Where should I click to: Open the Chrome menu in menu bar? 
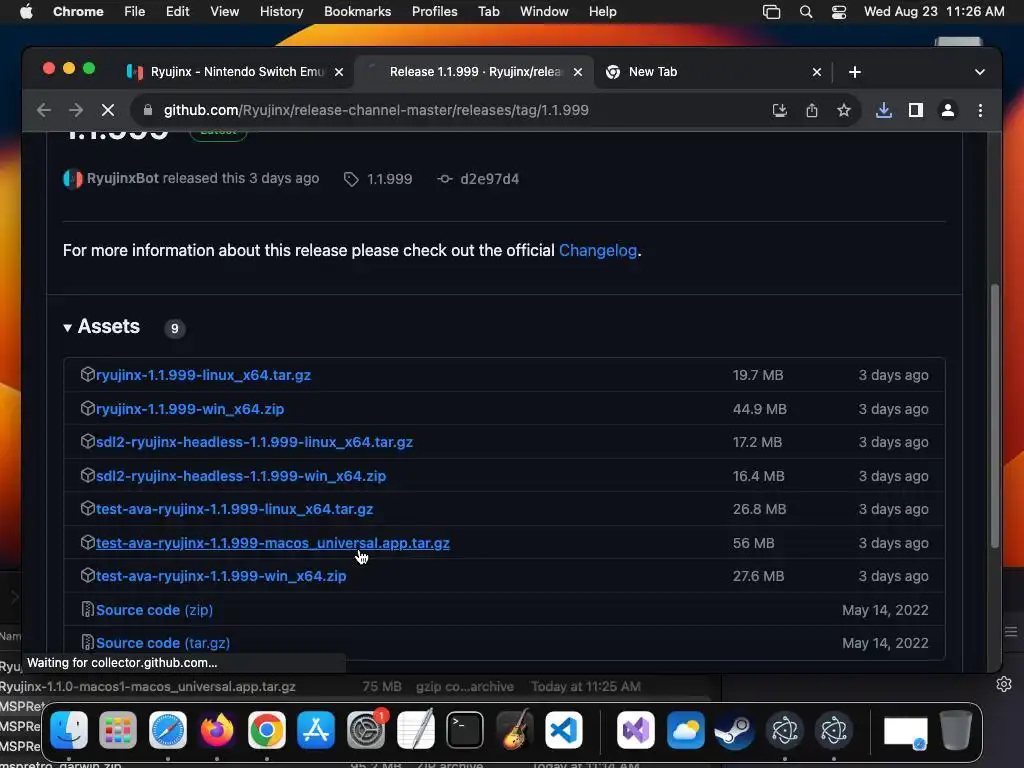(x=78, y=12)
